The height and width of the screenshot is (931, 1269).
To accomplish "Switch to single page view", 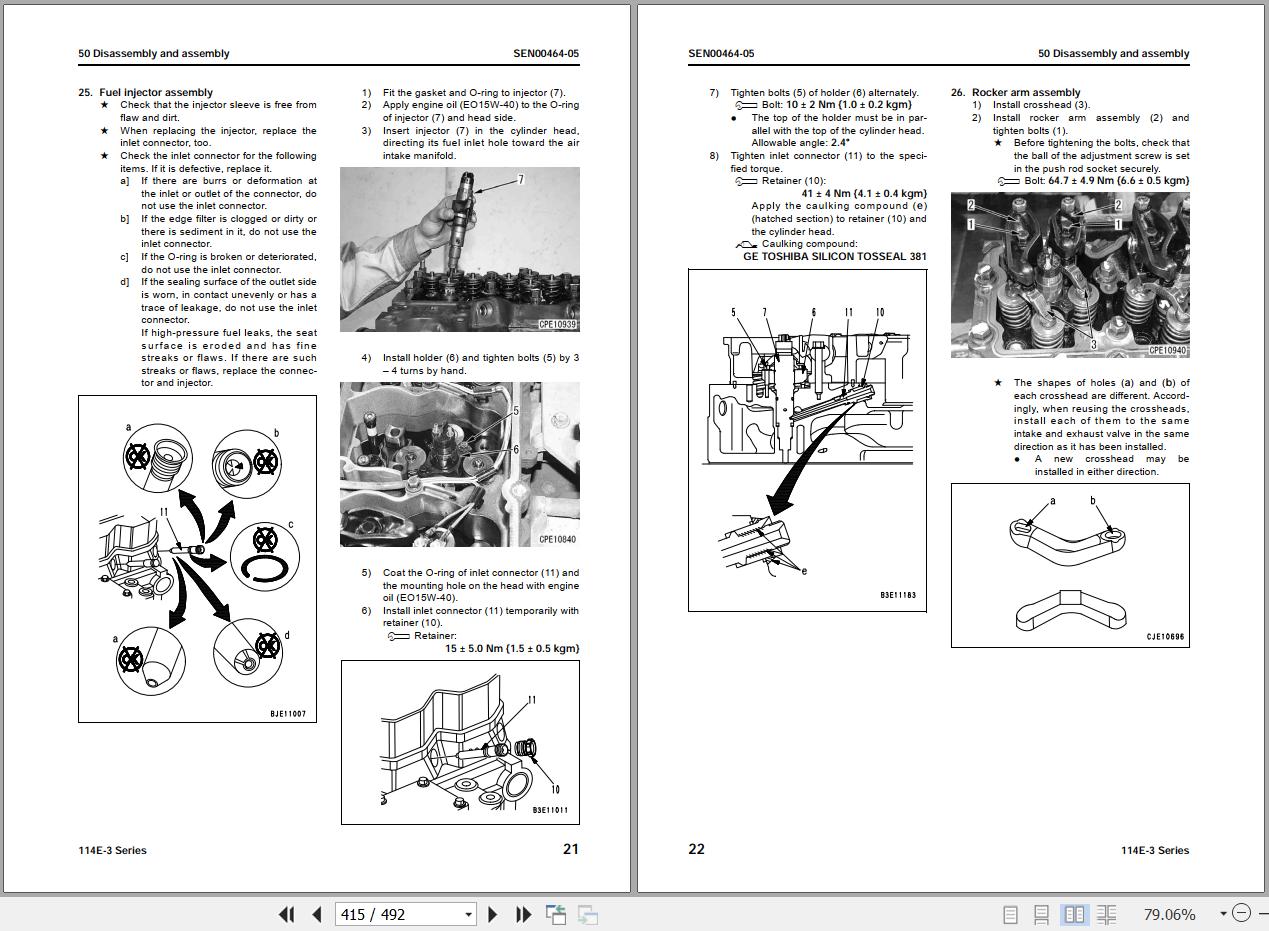I will tap(1010, 914).
